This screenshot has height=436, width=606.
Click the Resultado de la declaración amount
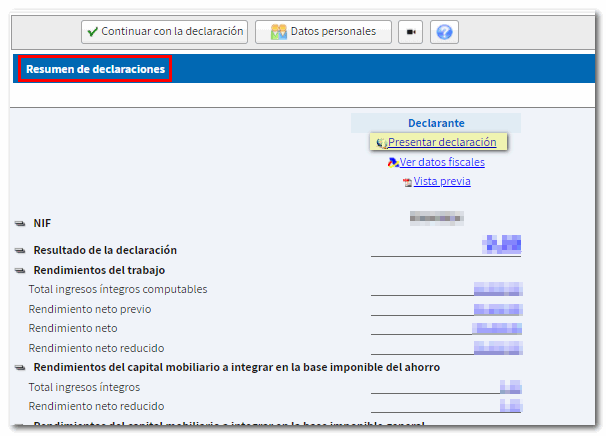tap(502, 243)
